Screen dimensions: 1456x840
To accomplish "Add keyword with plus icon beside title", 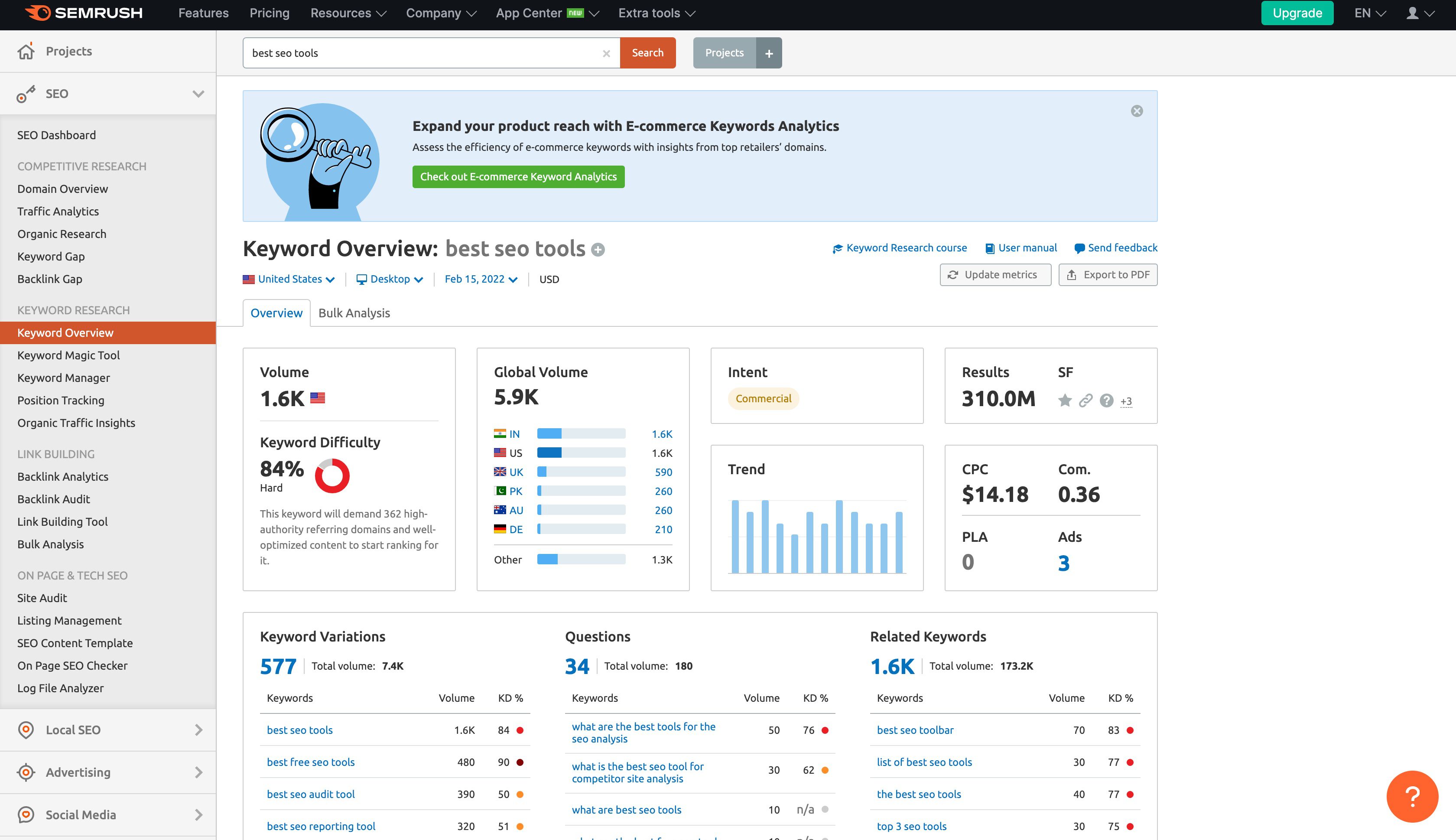I will [x=598, y=250].
